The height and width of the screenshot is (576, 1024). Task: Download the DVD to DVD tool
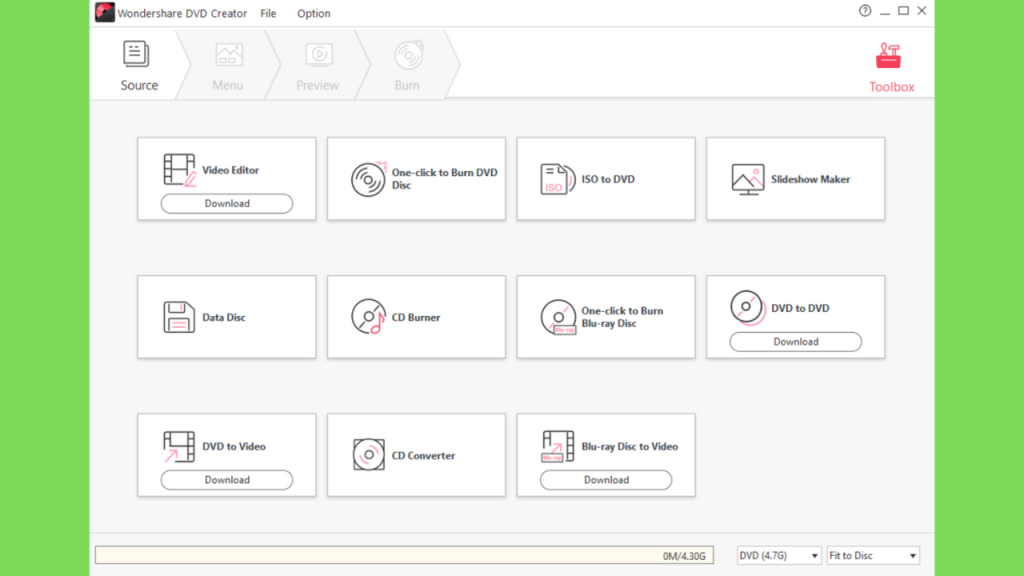pos(795,342)
